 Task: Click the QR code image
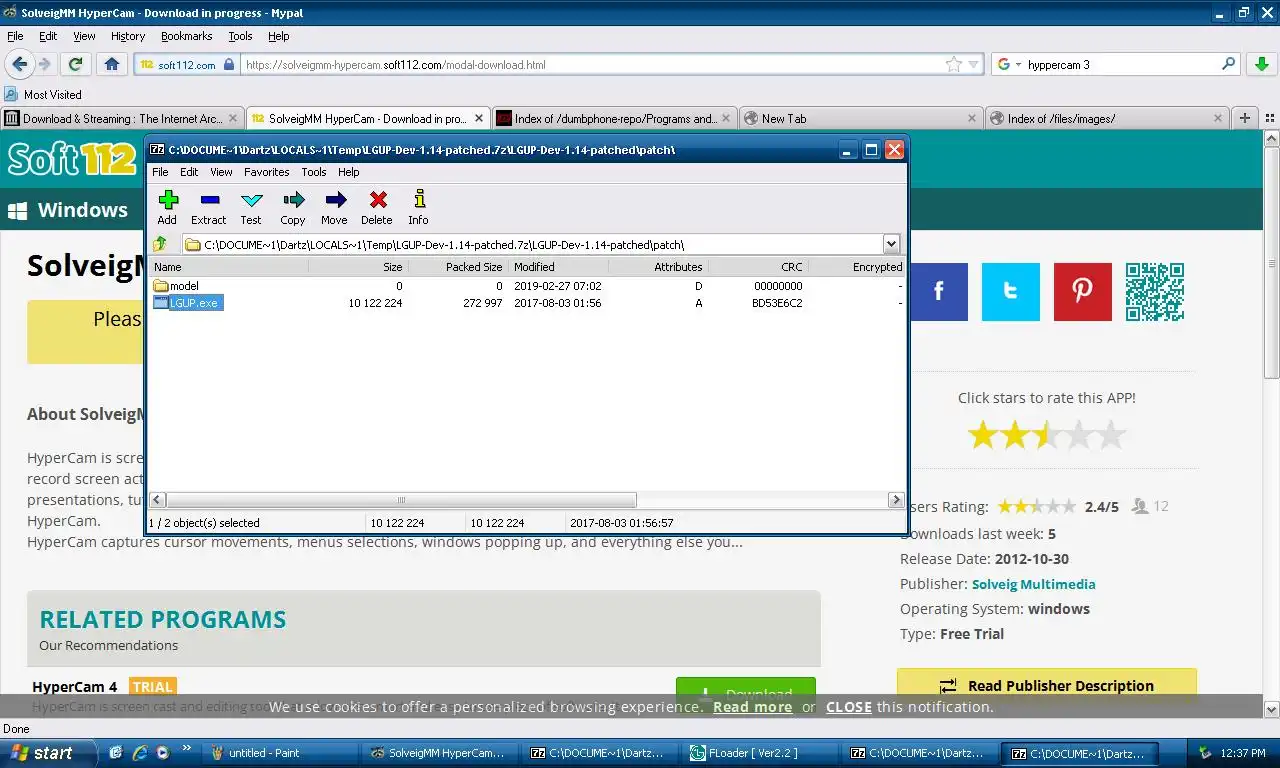pos(1155,292)
